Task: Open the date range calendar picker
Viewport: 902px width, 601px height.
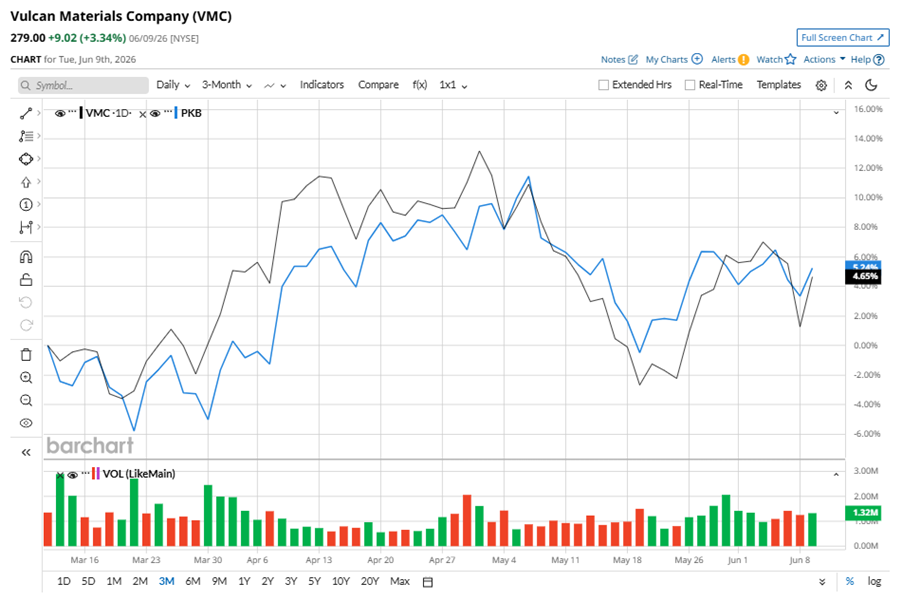Action: (x=427, y=582)
